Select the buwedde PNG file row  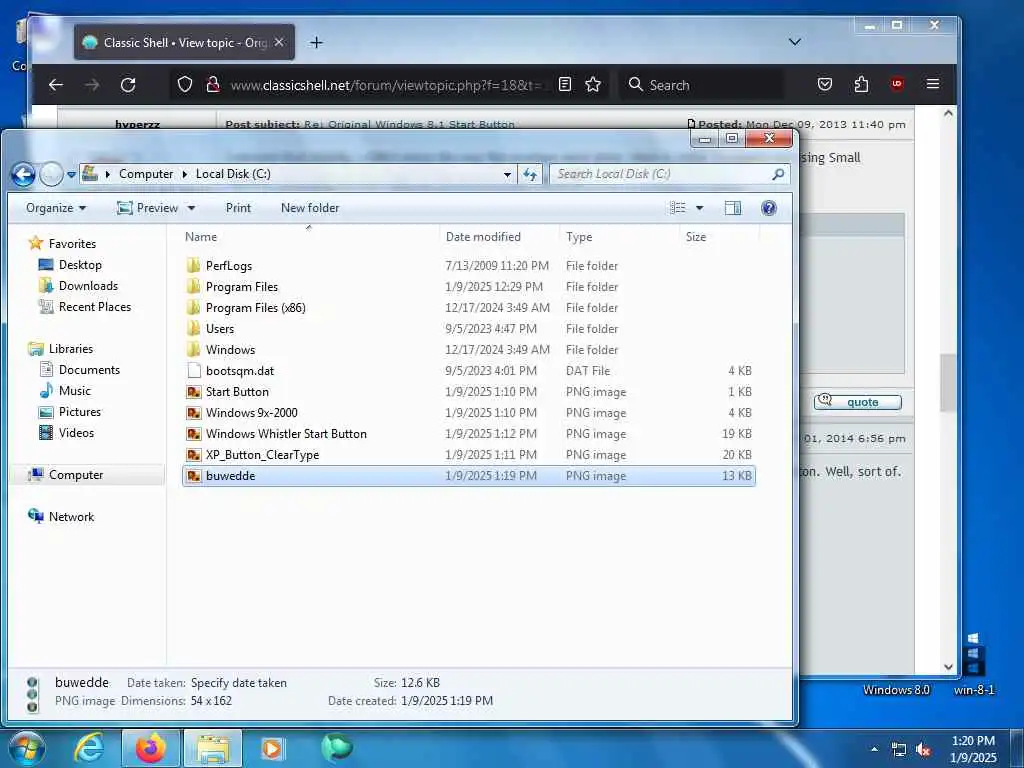pos(469,475)
